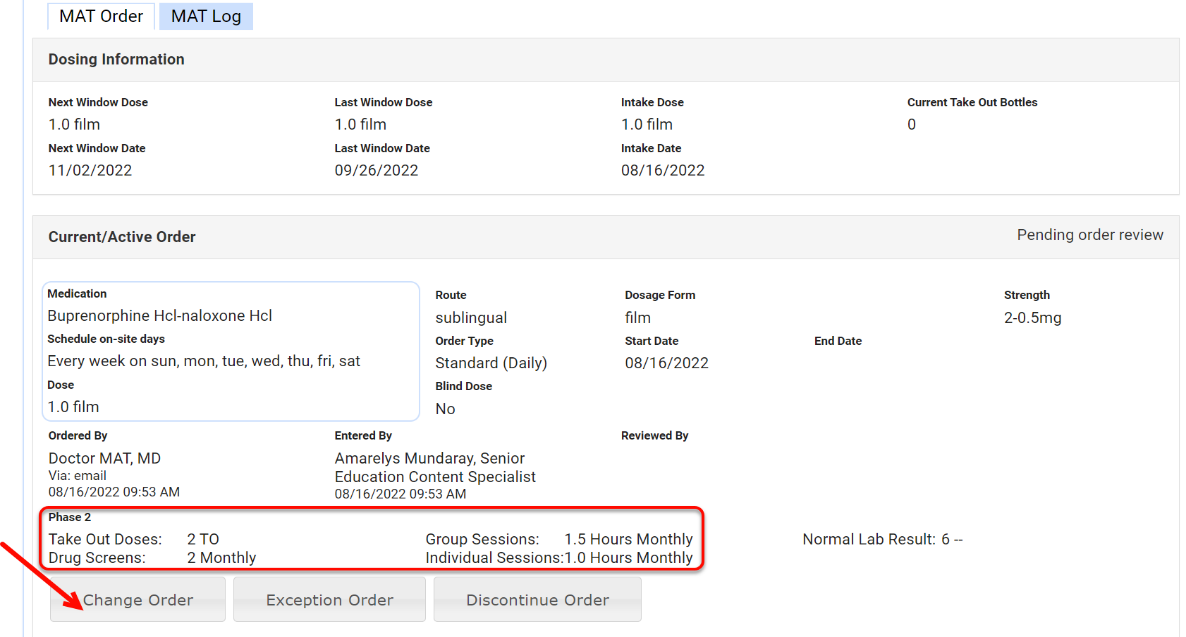Click the Standard (Daily) order type value
Image resolution: width=1186 pixels, height=637 pixels.
click(x=491, y=363)
